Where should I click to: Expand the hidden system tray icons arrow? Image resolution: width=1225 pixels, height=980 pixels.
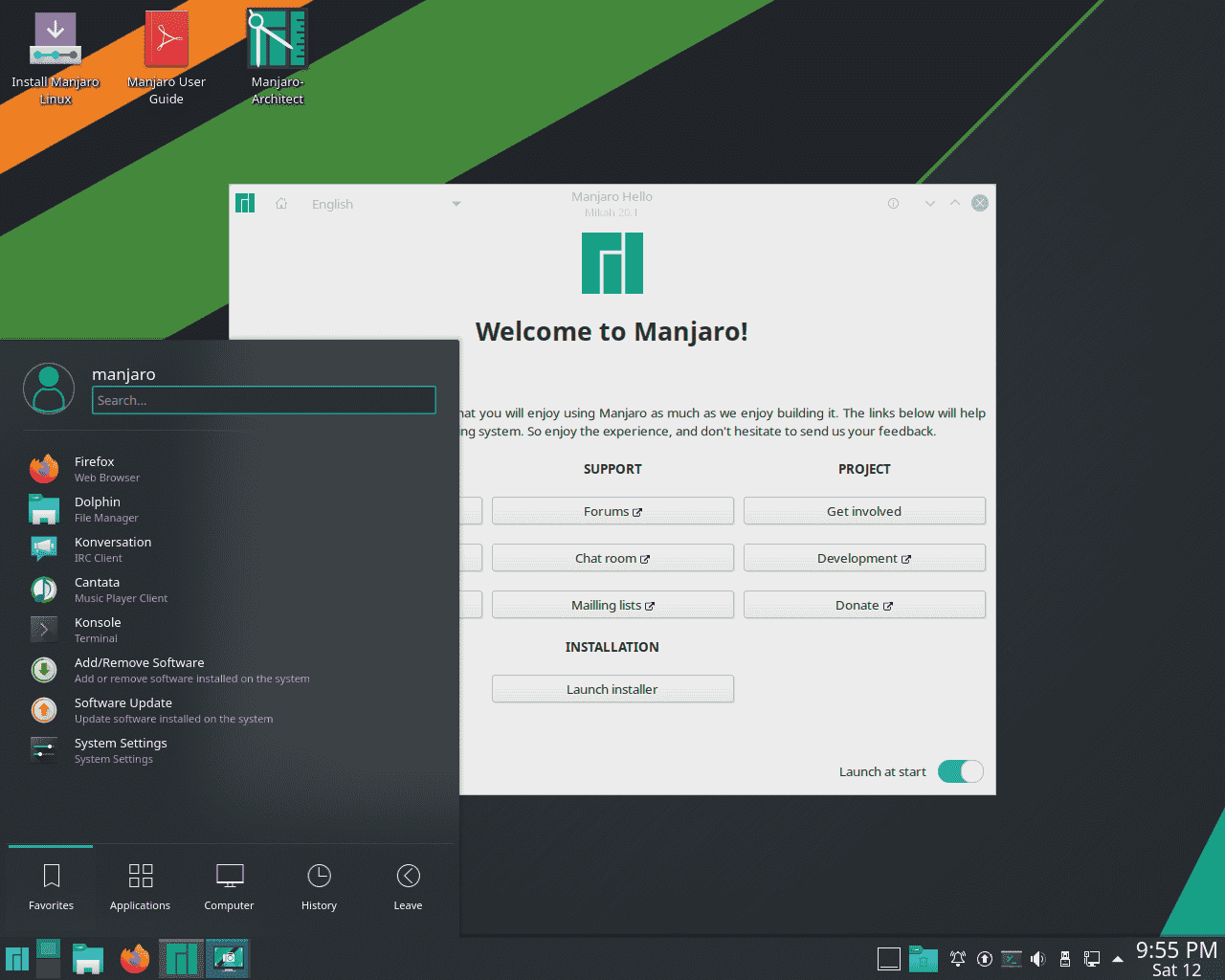coord(1118,958)
